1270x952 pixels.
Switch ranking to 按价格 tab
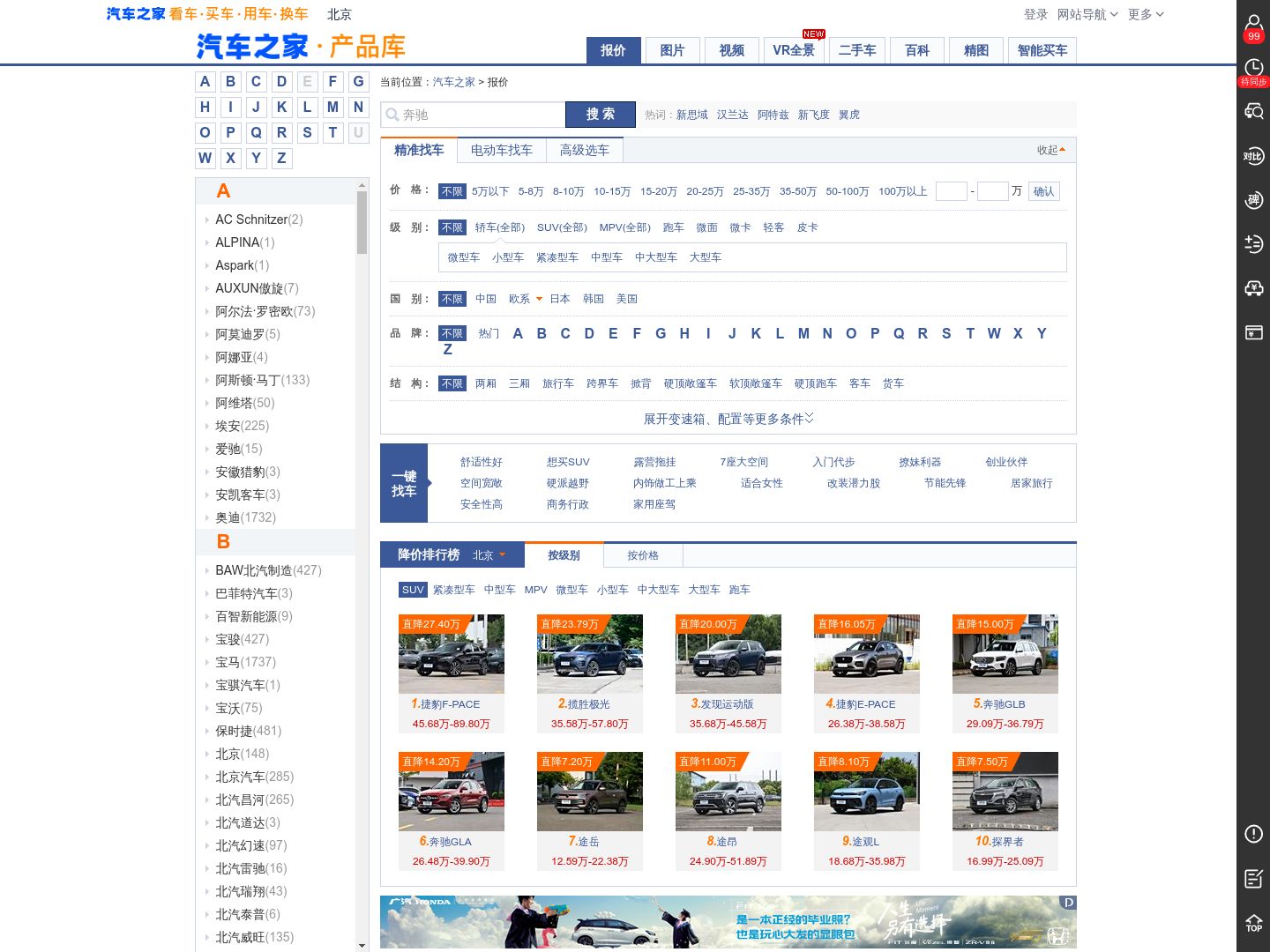tap(643, 555)
